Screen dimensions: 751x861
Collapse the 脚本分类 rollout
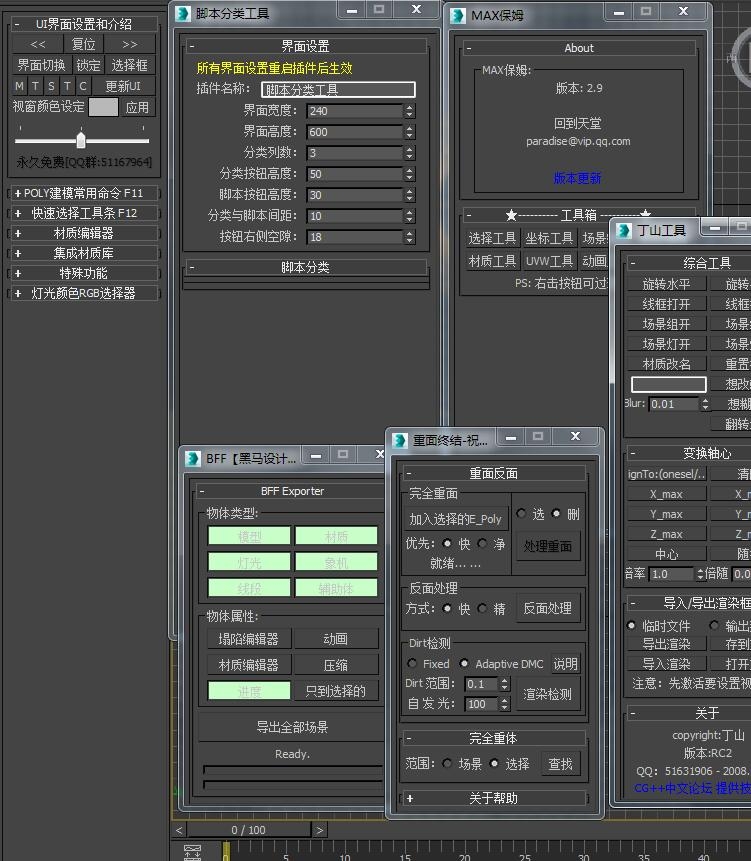click(306, 267)
